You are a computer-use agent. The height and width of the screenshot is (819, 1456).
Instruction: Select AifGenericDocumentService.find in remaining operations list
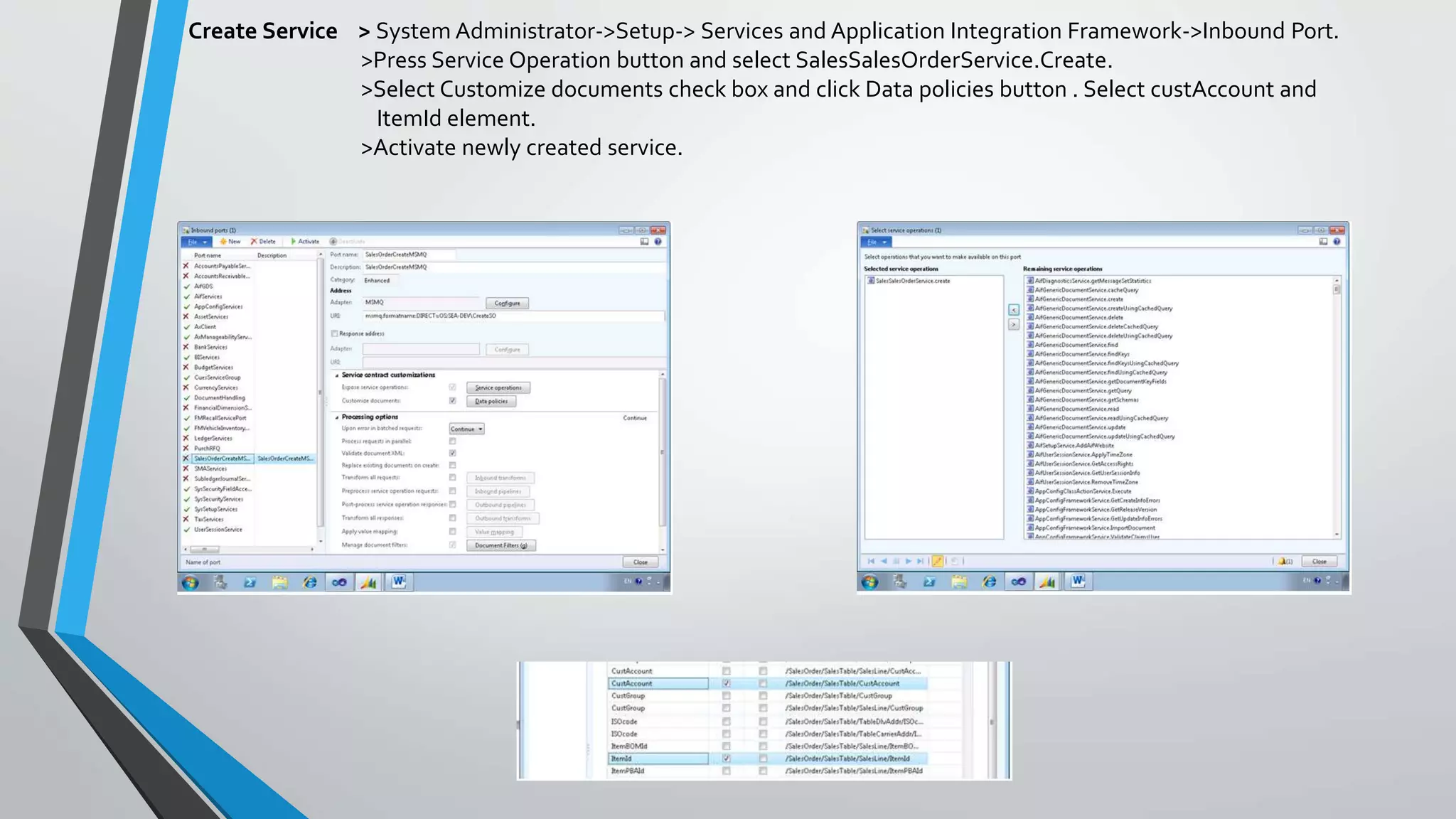[1076, 345]
